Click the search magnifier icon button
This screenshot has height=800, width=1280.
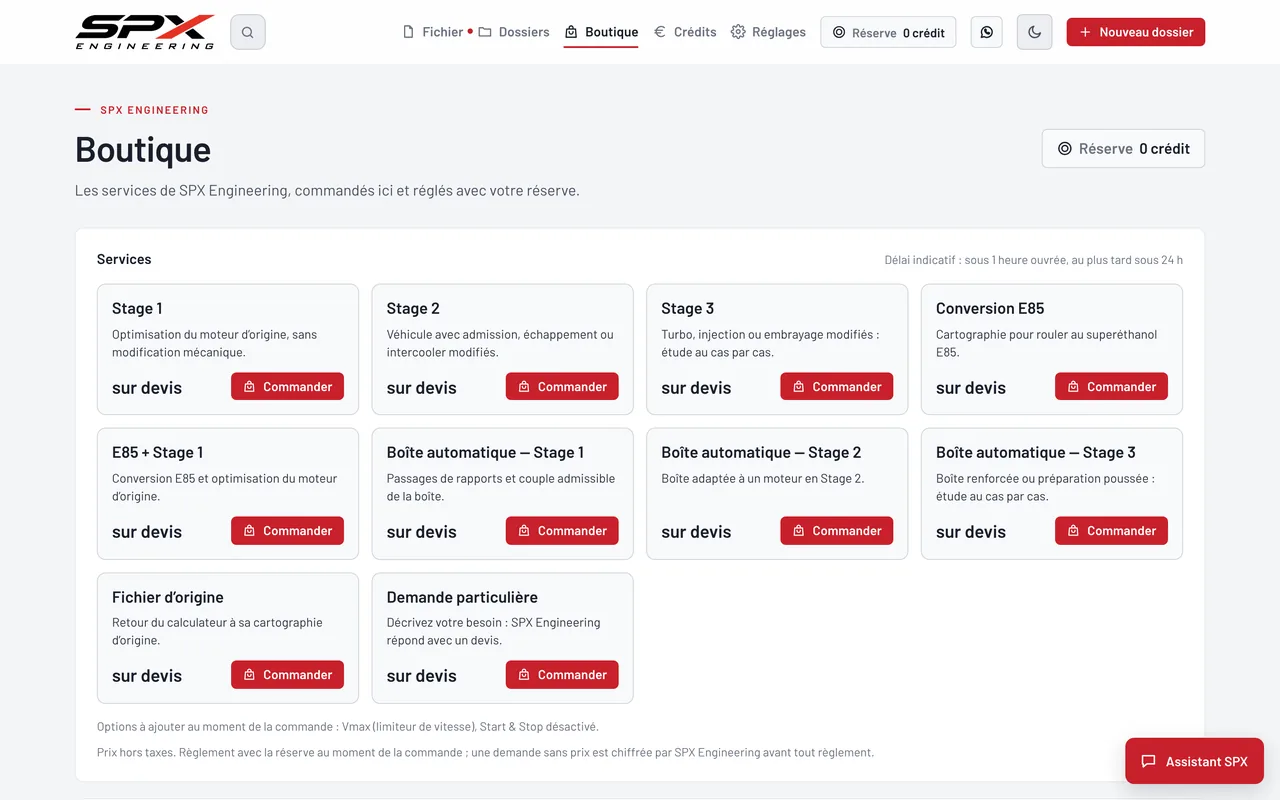pos(247,32)
